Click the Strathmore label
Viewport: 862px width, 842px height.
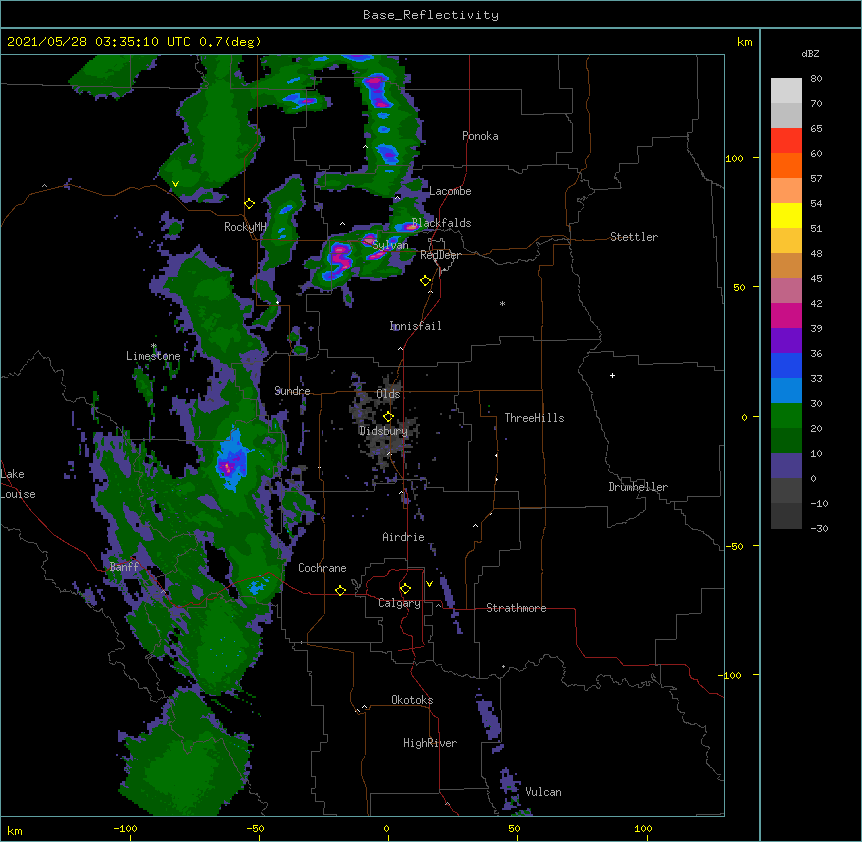pos(516,608)
